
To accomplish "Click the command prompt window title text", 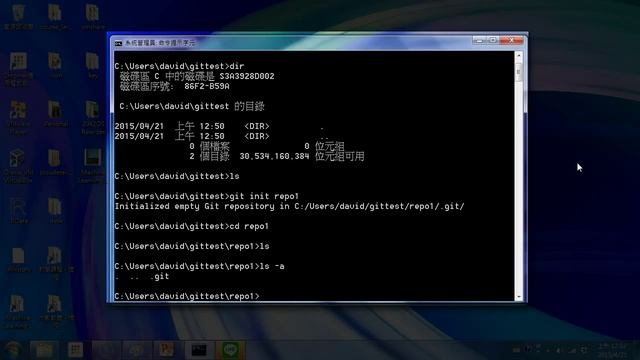I will pyautogui.click(x=160, y=43).
